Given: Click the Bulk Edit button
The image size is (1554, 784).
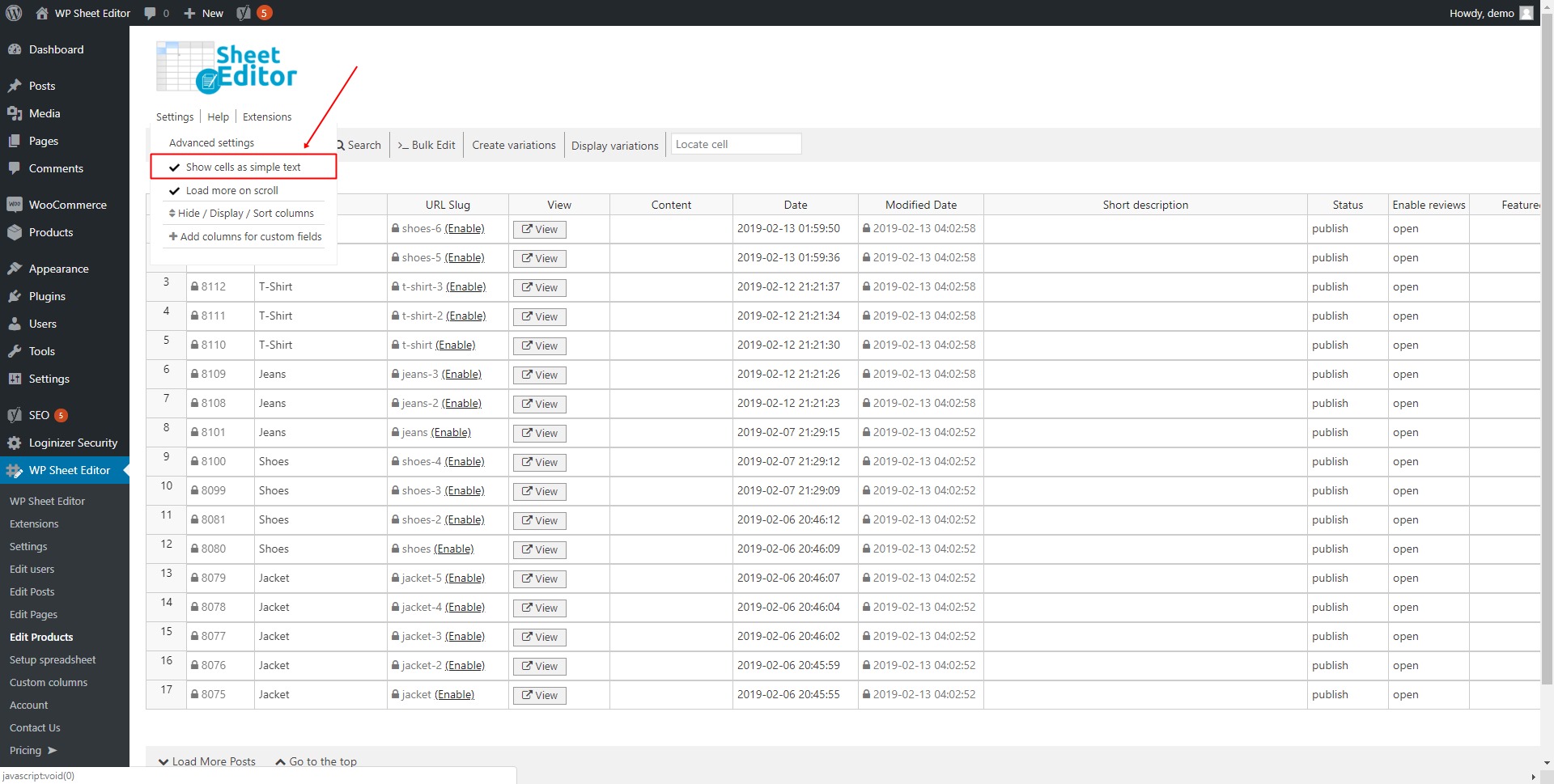Looking at the screenshot, I should point(427,145).
